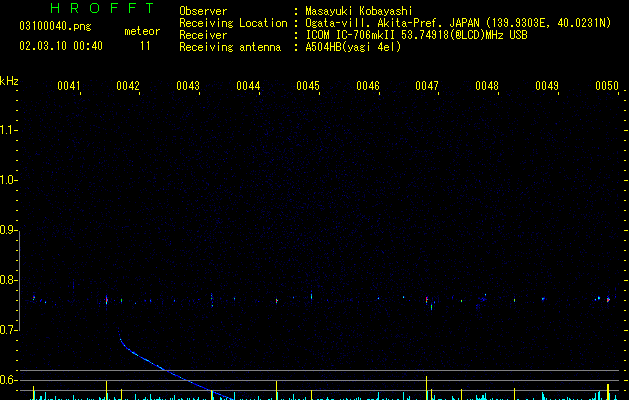
Task: Click the date stamp 02.03.10 00:40
Action: coord(61,46)
